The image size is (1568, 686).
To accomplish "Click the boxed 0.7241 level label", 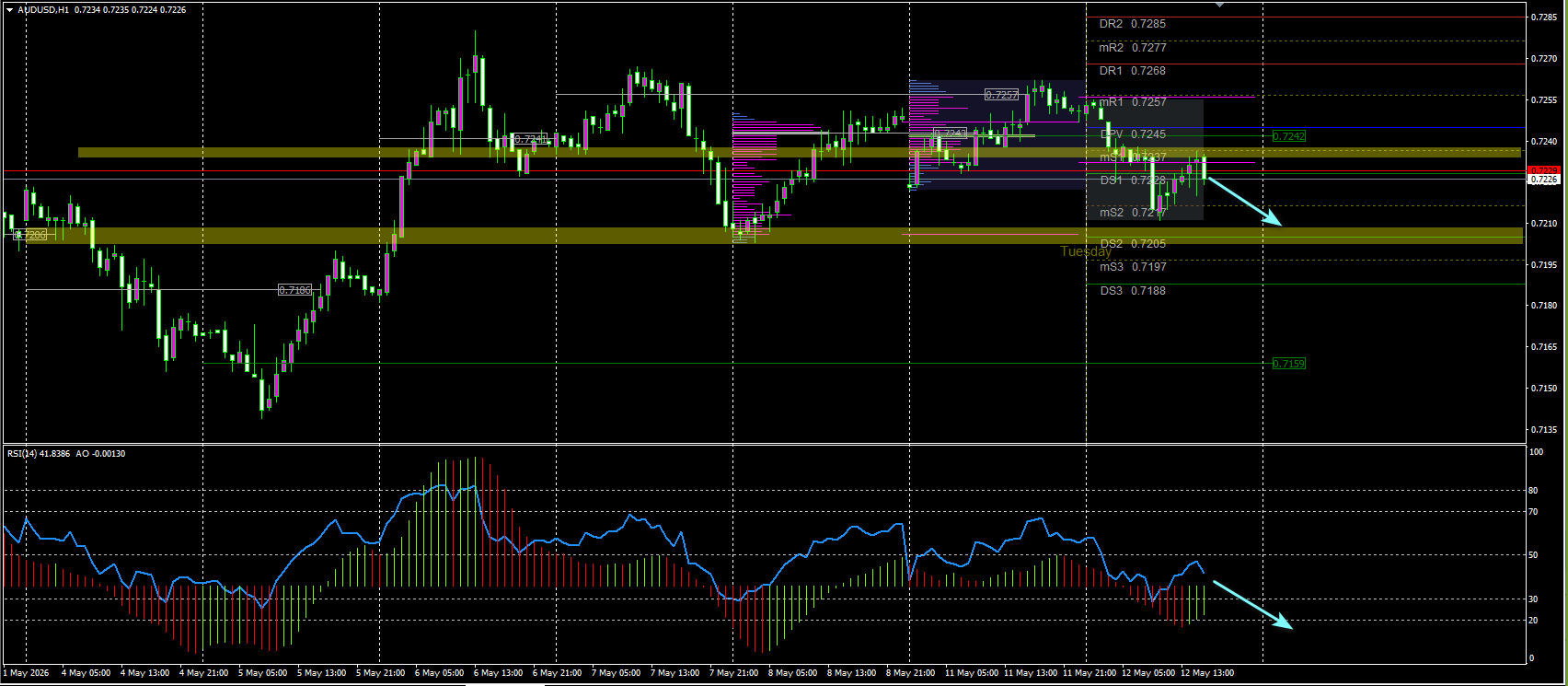I will pyautogui.click(x=530, y=139).
